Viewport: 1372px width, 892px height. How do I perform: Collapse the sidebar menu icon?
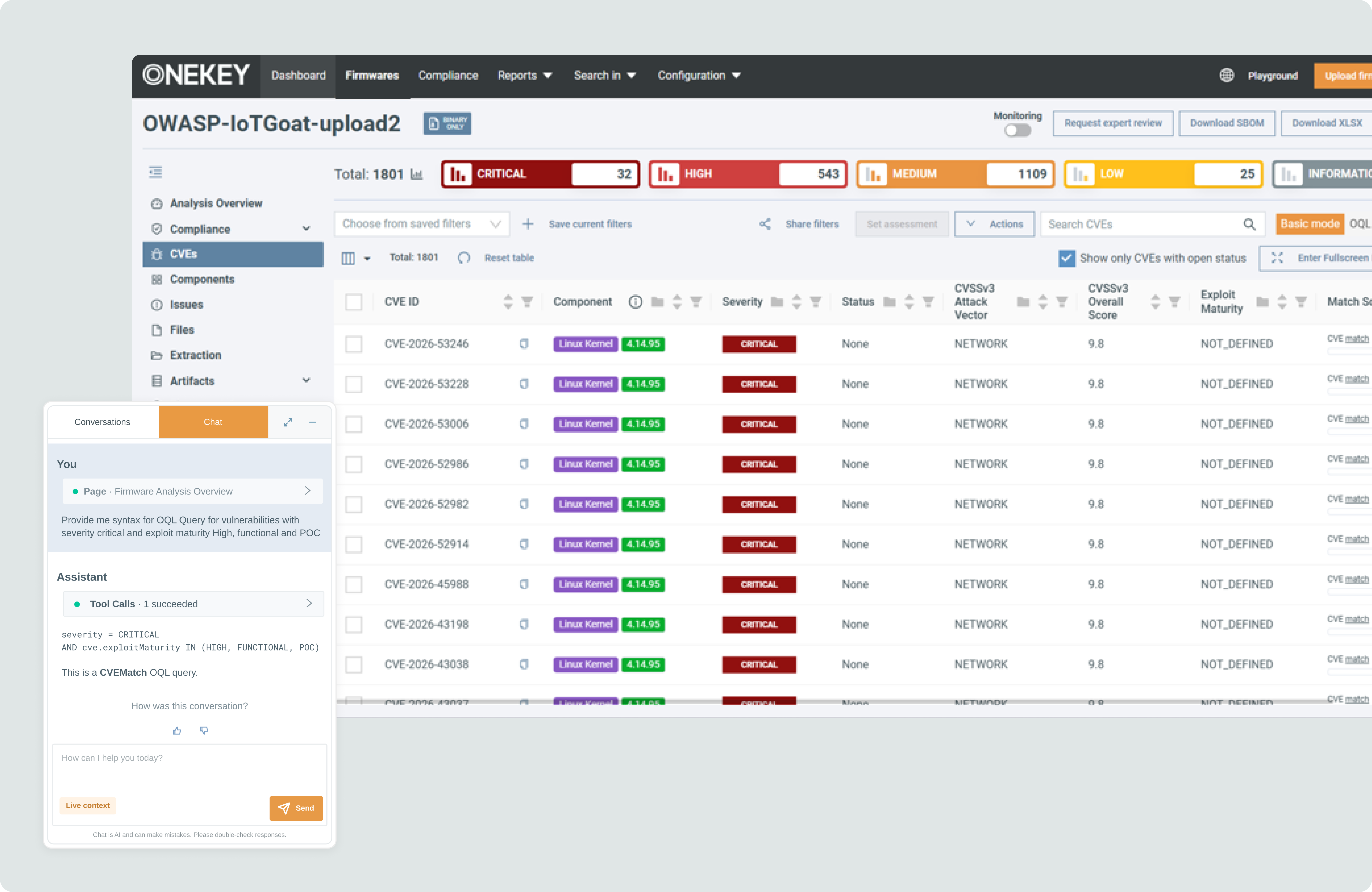155,172
